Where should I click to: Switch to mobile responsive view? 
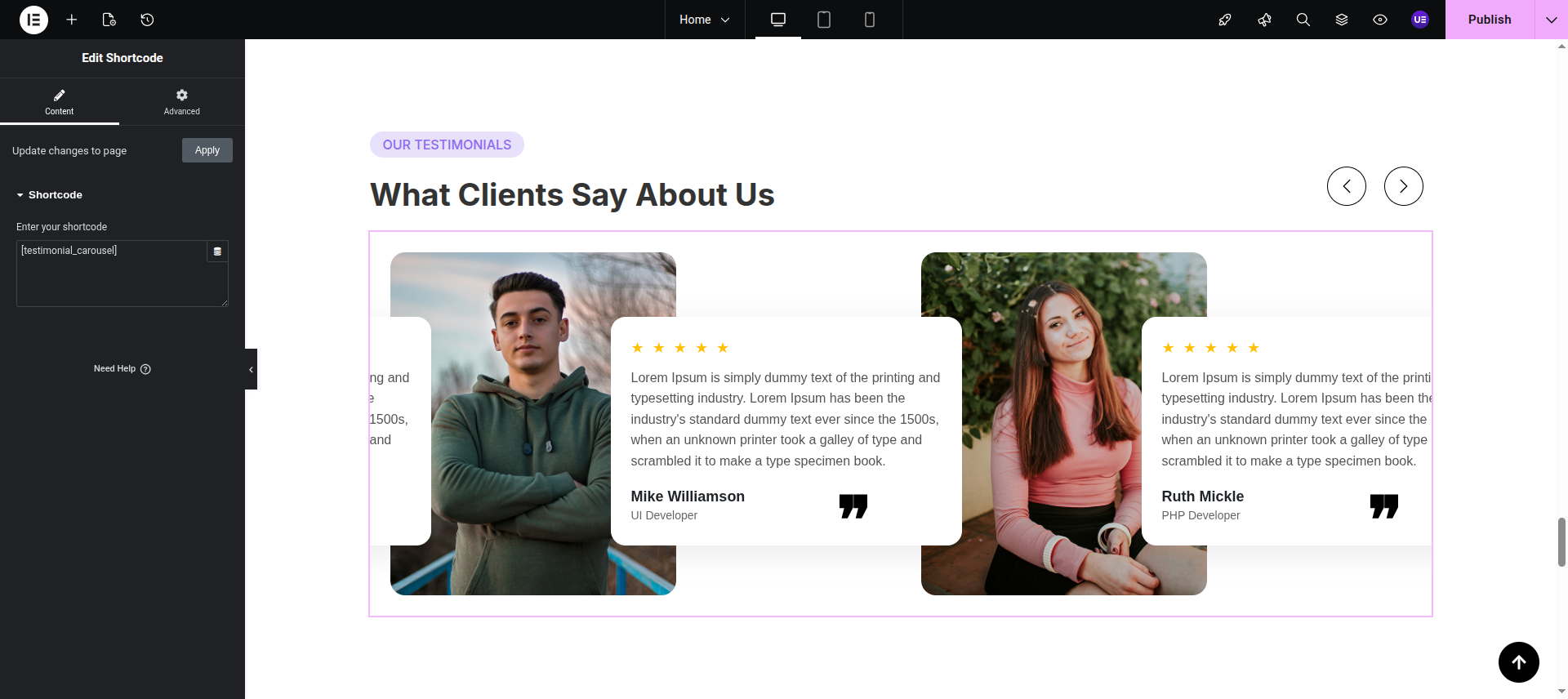pos(870,20)
